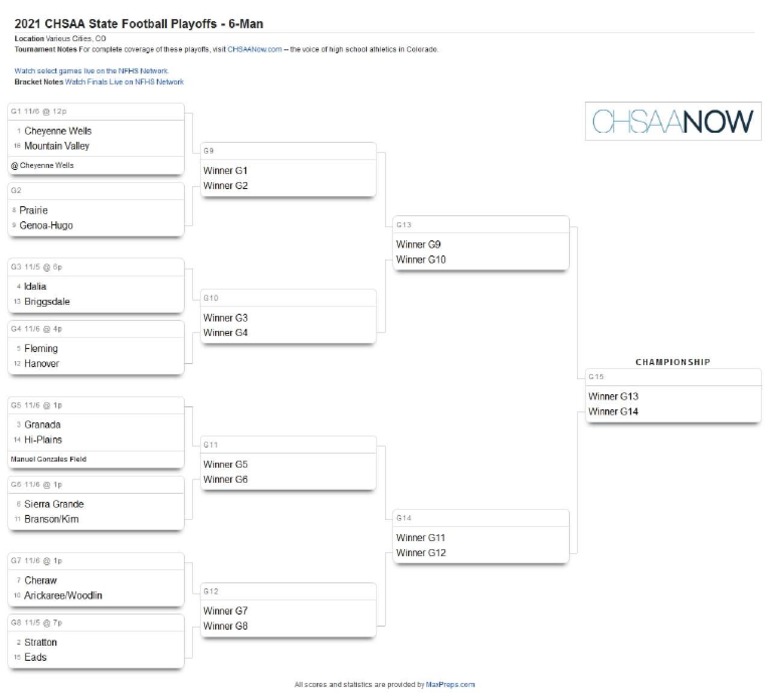Select Genoa-Hugo in the bracket
Screen dimensions: 768x697
click(x=46, y=225)
